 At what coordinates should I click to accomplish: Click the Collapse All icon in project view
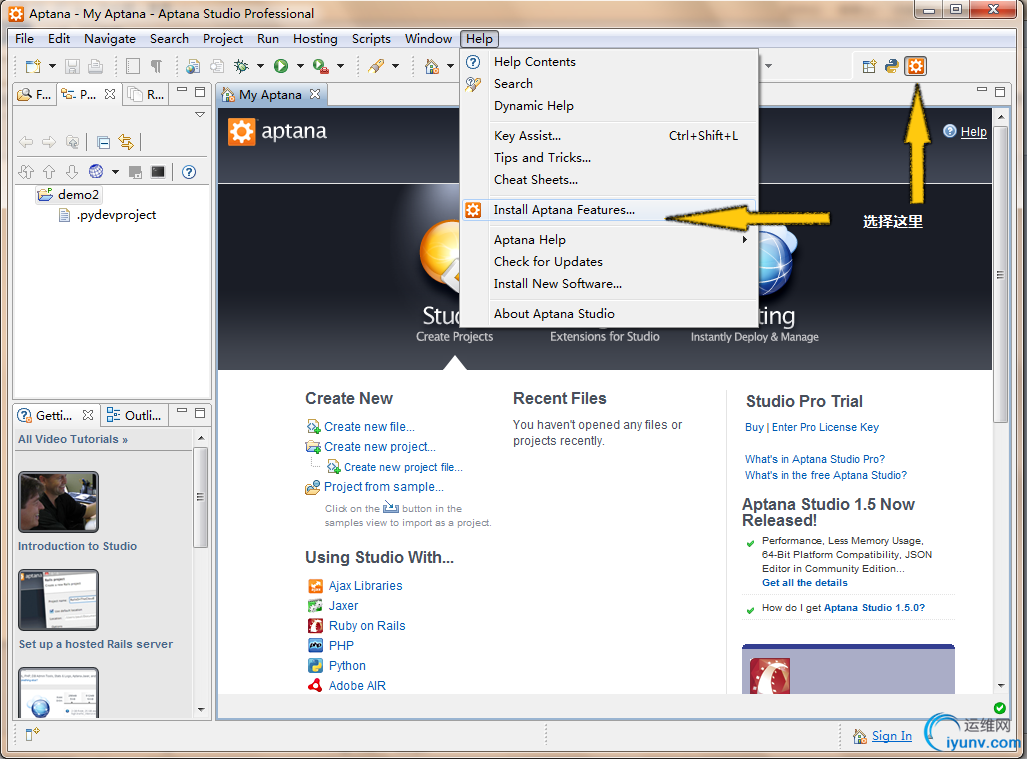point(103,141)
